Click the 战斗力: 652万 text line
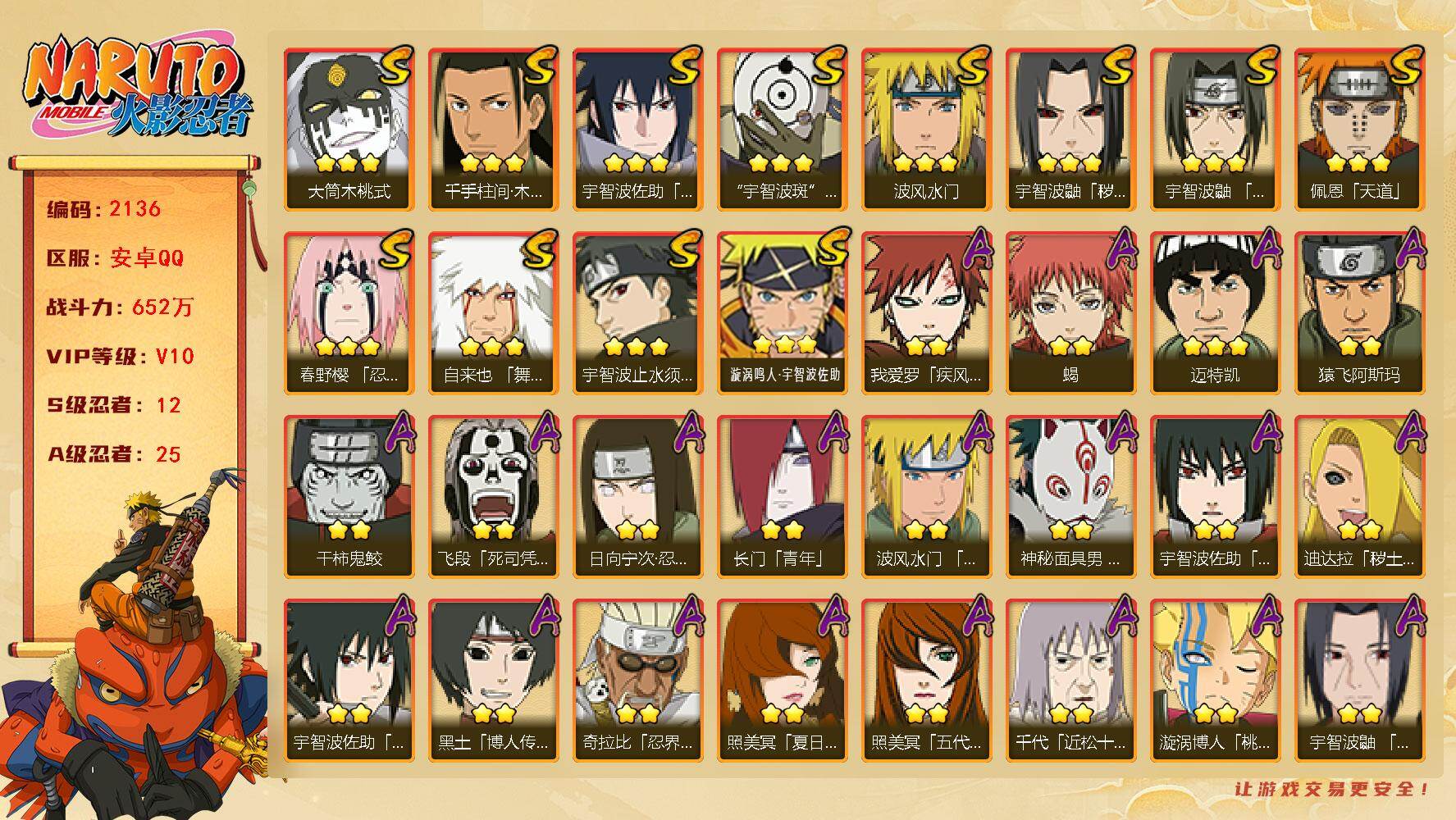1456x820 pixels. tap(121, 307)
